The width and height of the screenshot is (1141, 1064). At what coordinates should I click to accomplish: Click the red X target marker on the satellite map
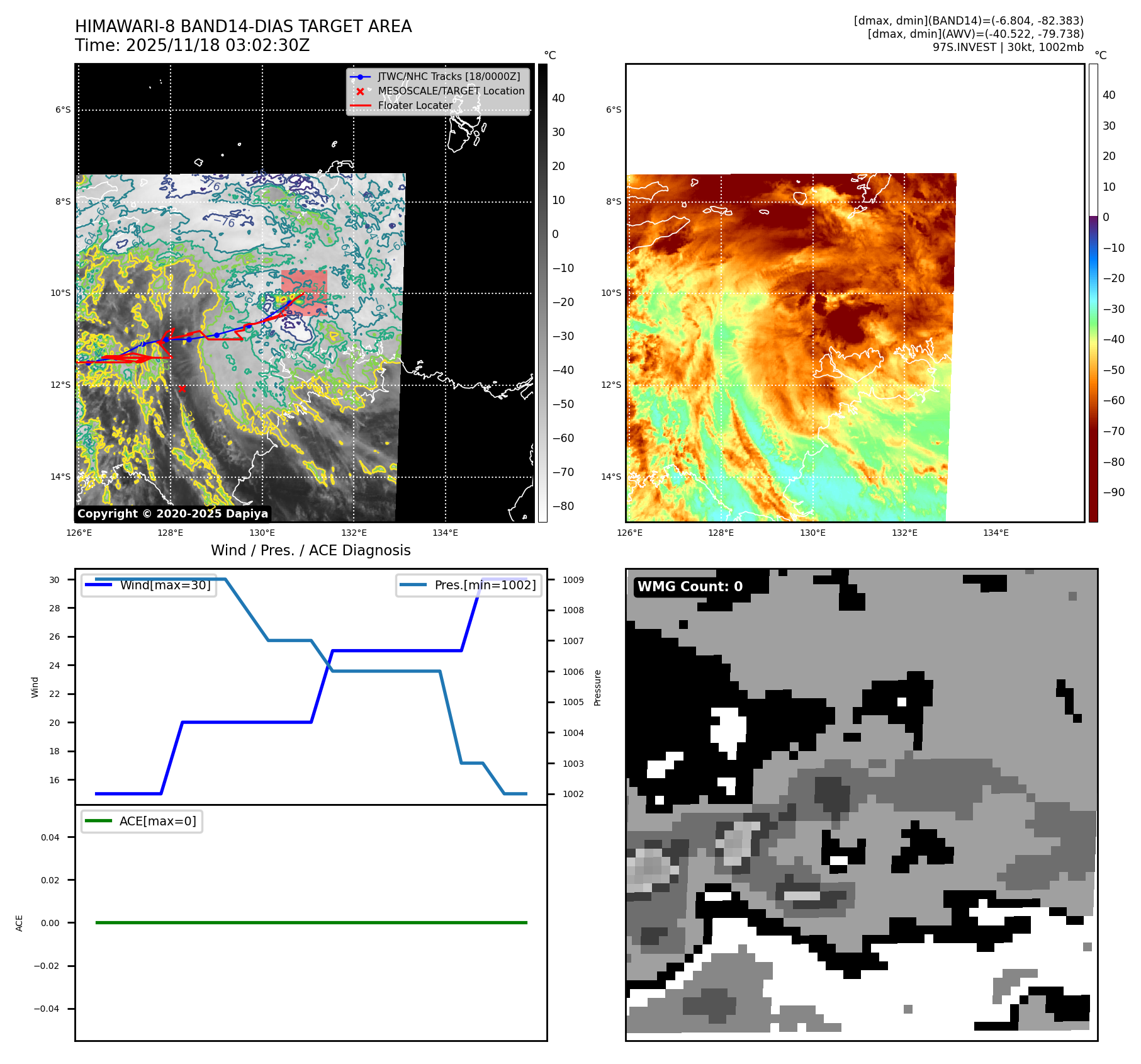[182, 389]
